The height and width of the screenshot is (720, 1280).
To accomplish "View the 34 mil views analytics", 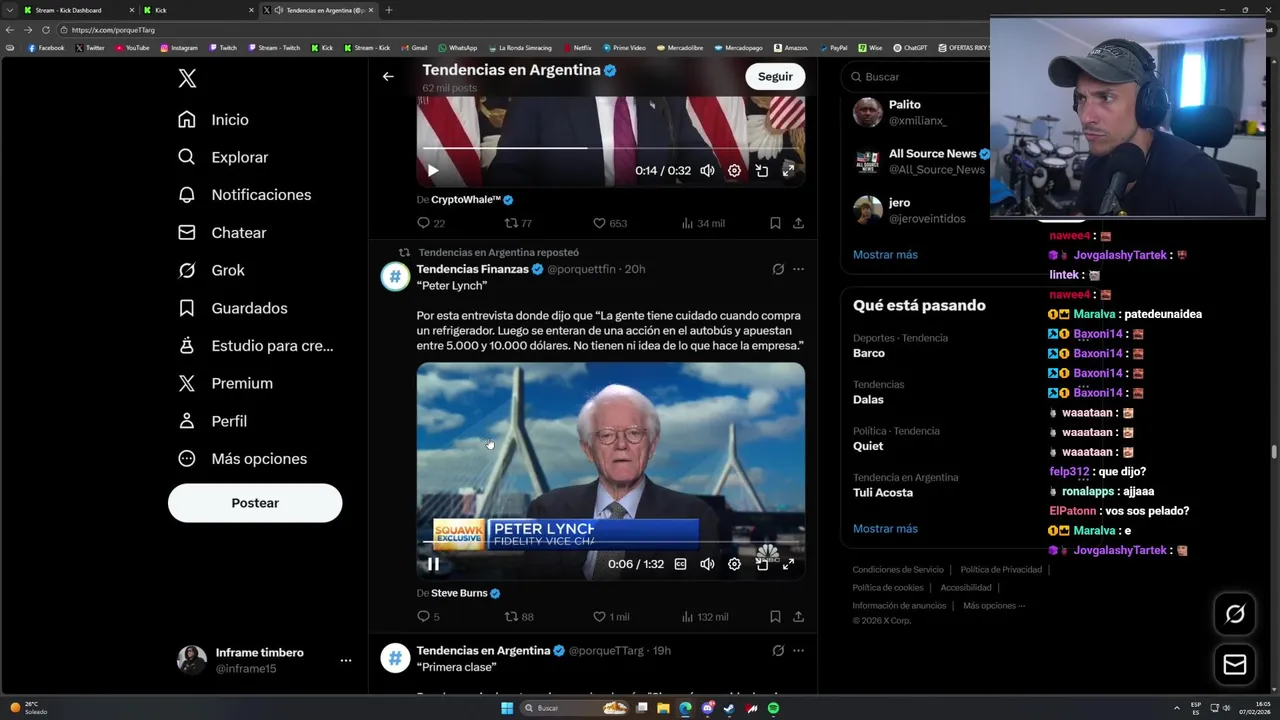I will [703, 223].
